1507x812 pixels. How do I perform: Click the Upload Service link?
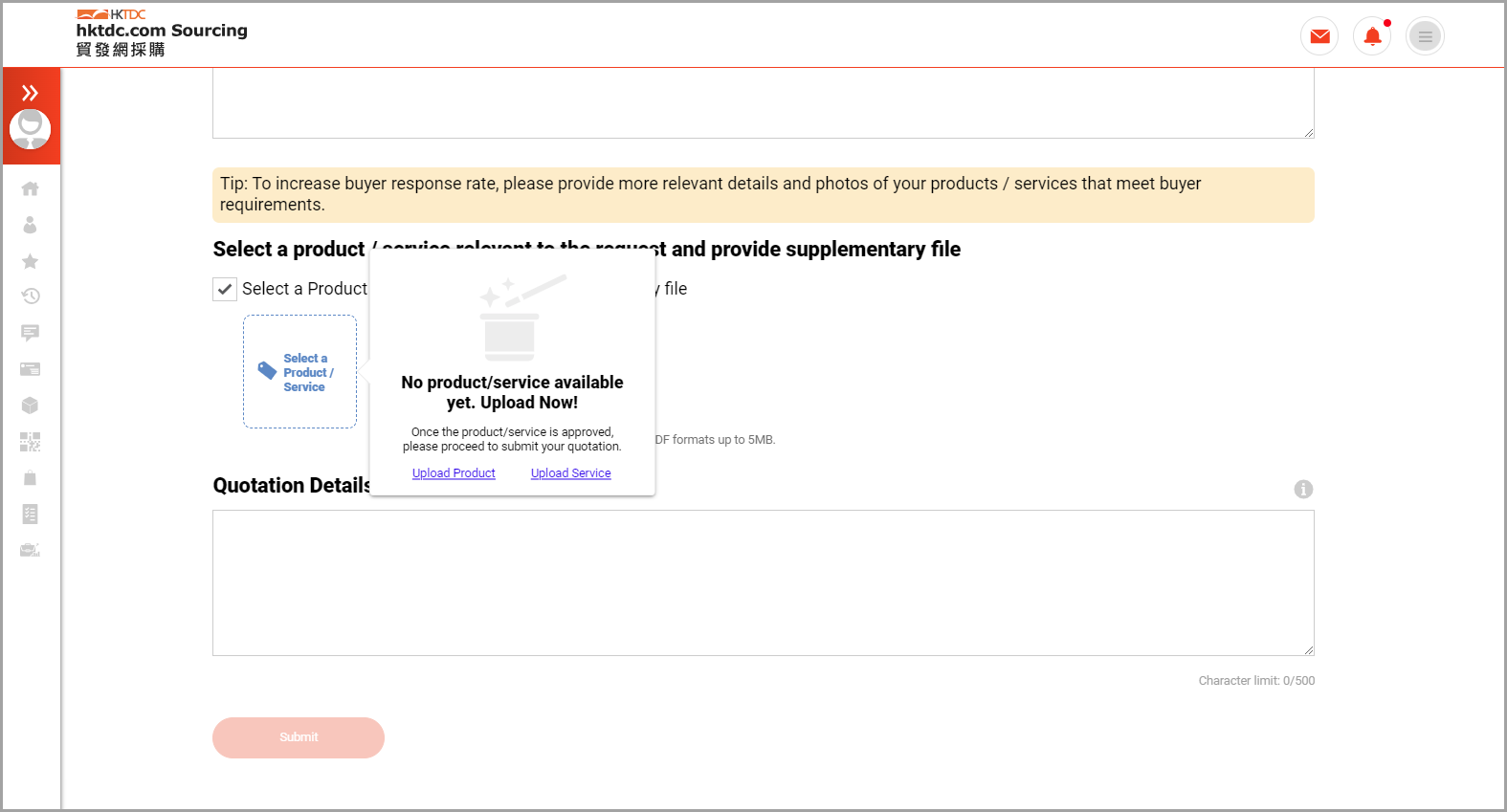pyautogui.click(x=571, y=473)
